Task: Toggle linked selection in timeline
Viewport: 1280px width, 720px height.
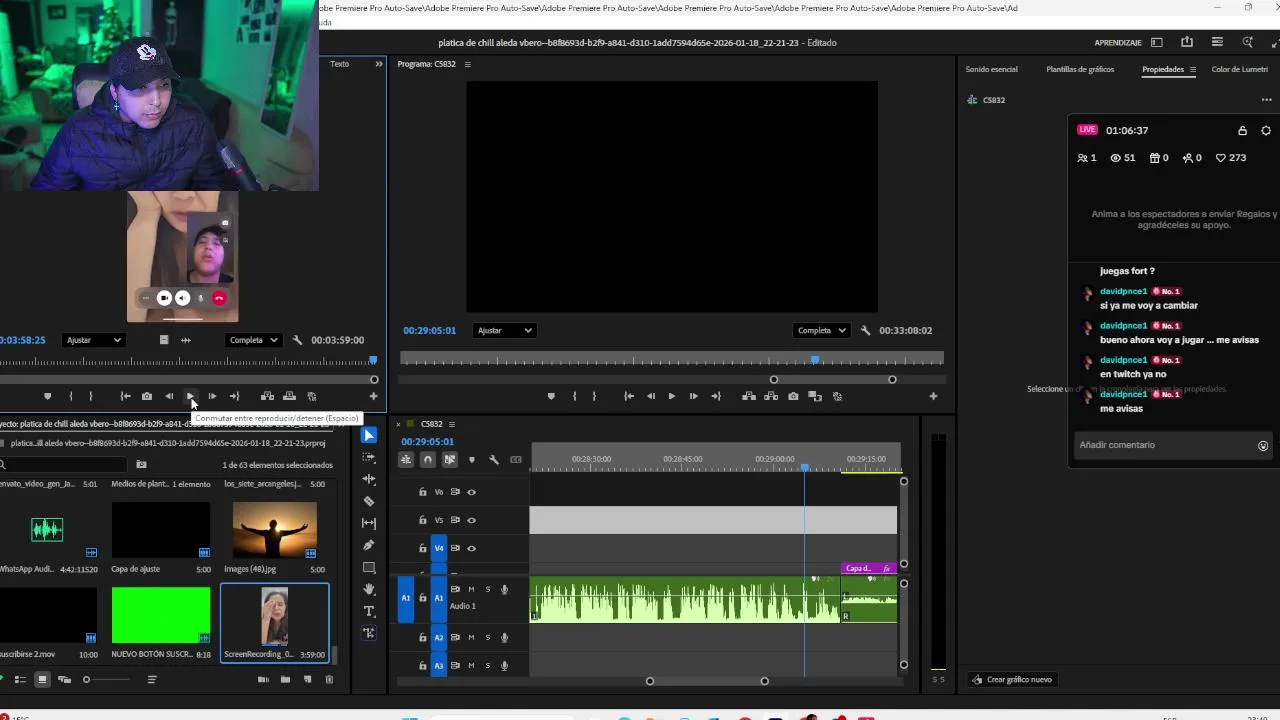Action: pos(449,459)
